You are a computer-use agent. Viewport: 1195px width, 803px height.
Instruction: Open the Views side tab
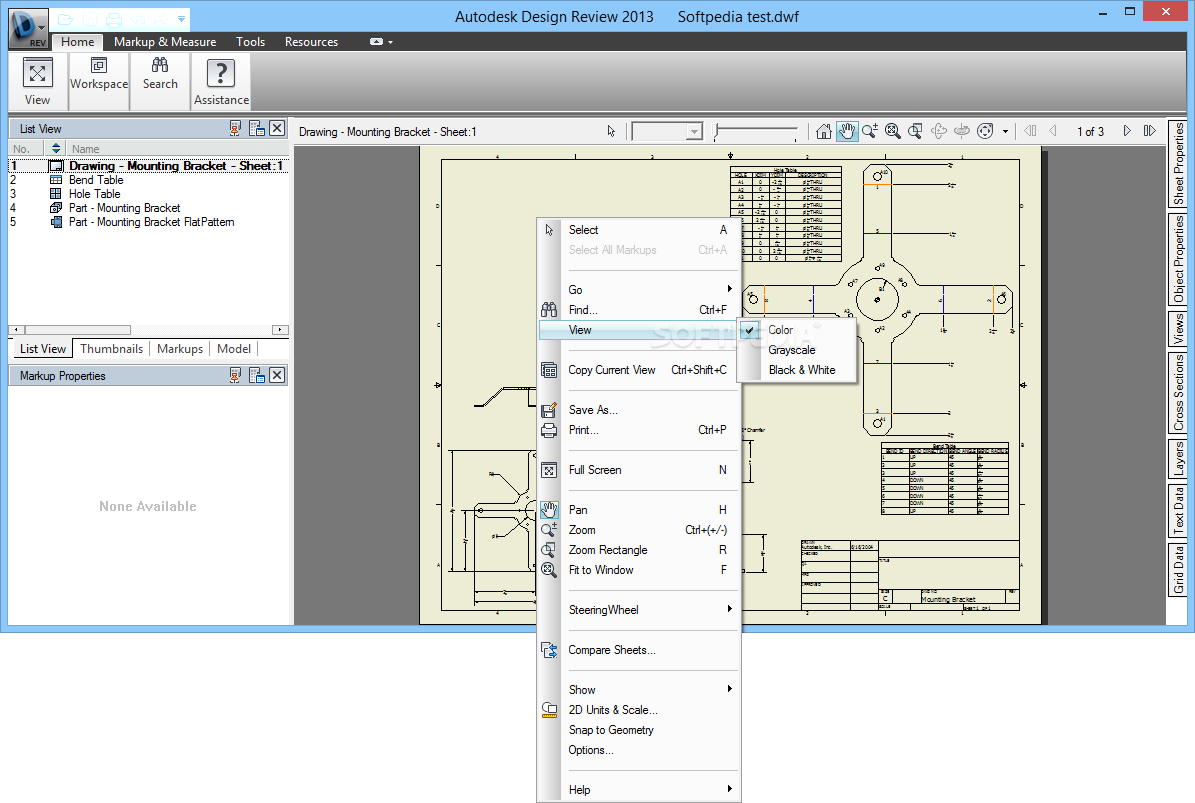coord(1178,328)
